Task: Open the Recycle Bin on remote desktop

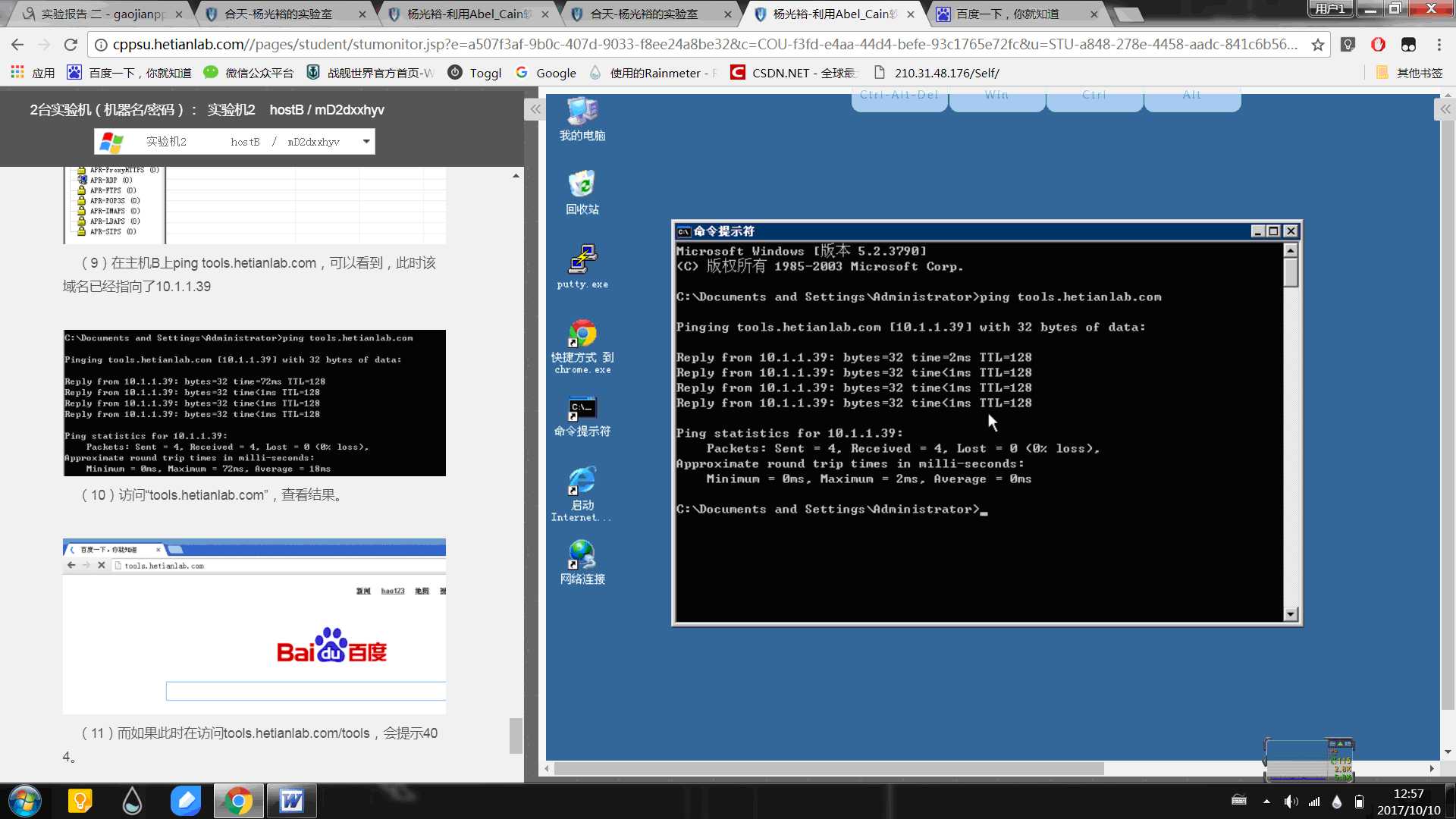Action: [x=582, y=193]
